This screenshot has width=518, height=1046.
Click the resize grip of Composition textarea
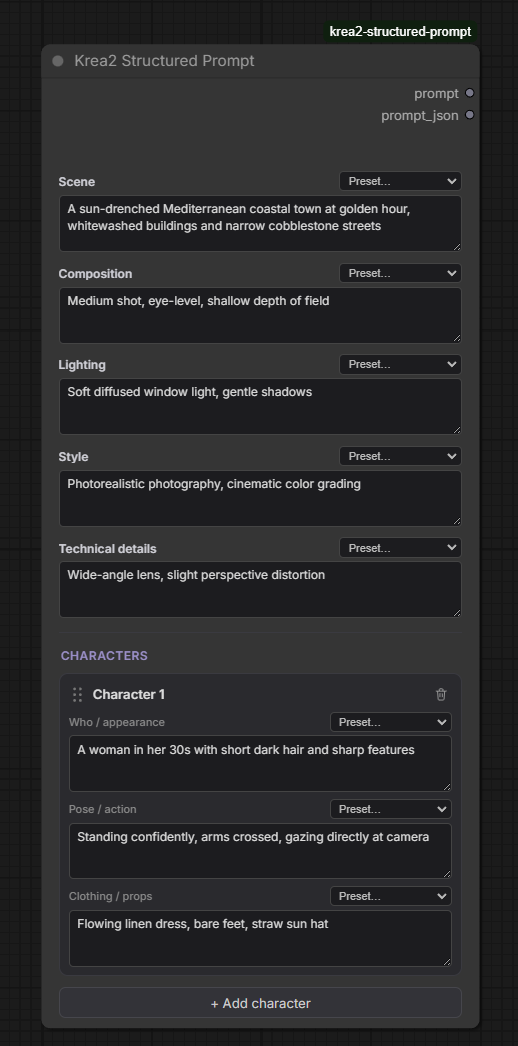[457, 339]
